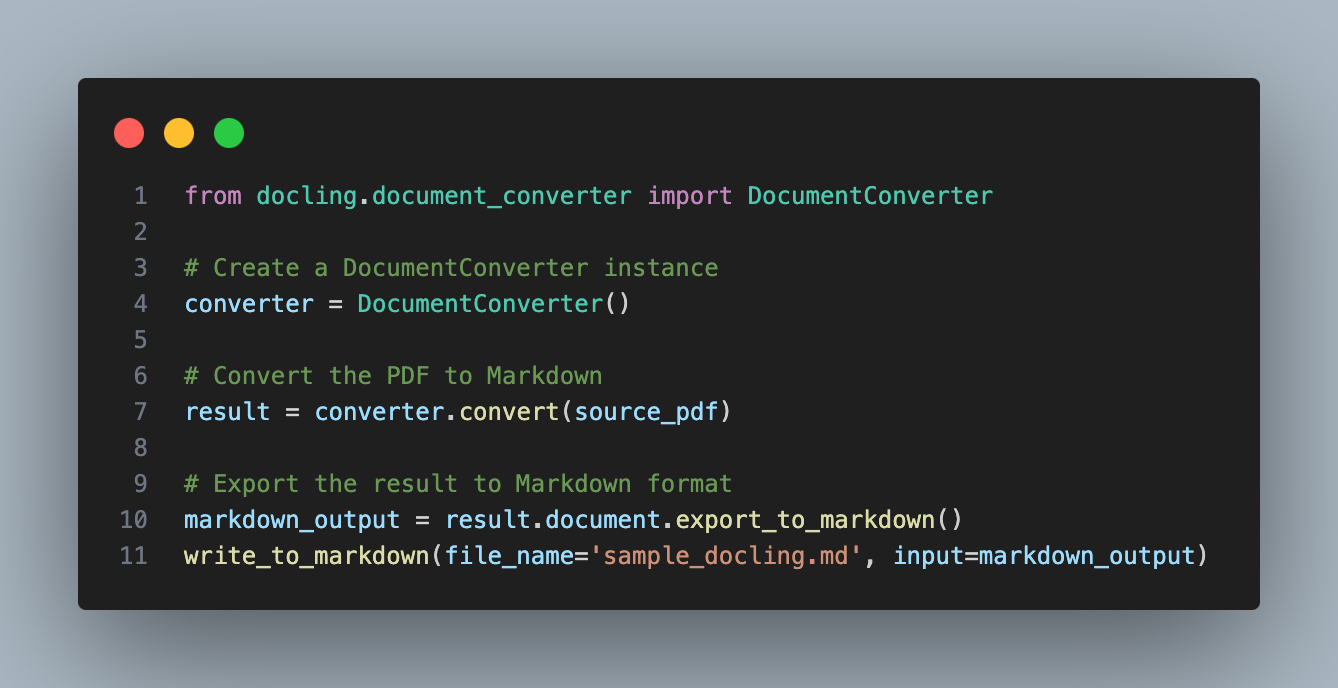Screen dimensions: 1338x688
Task: Click 'export_to_markdown' method on line 10
Action: 805,520
